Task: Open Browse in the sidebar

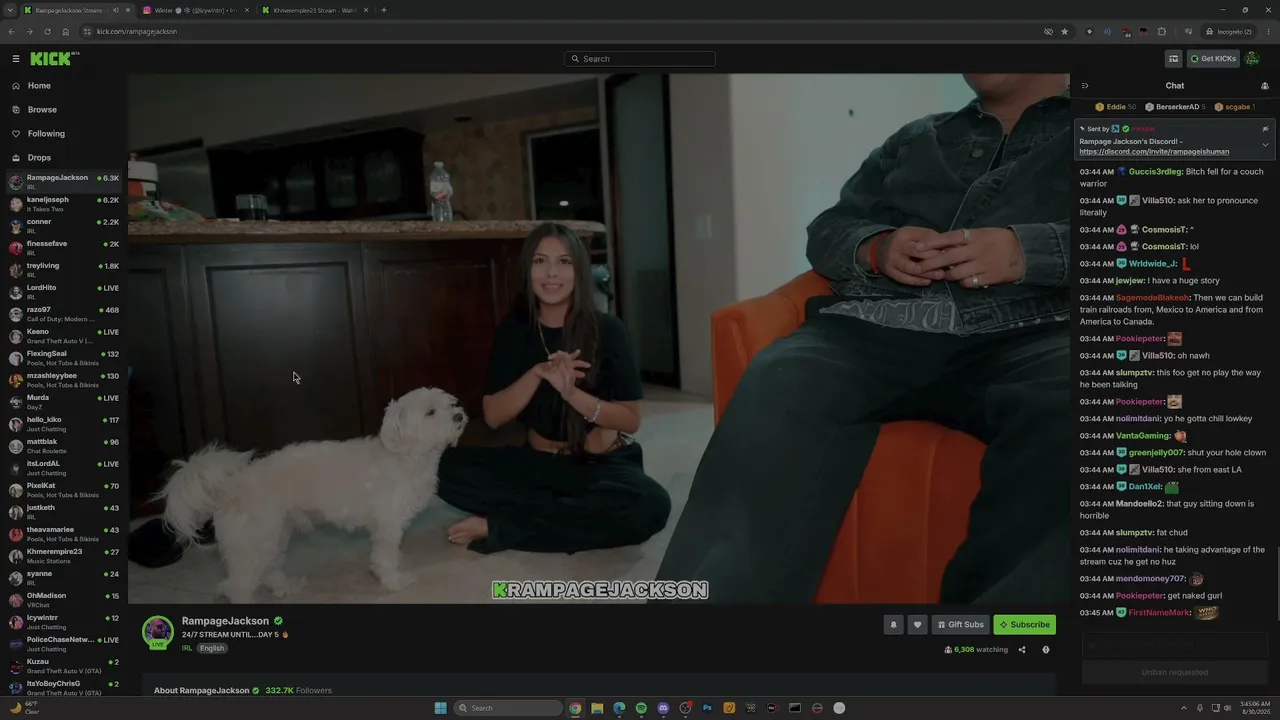Action: click(42, 110)
